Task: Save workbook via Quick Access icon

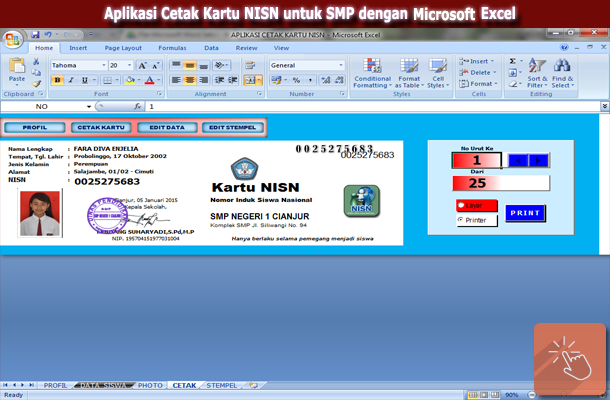Action: [x=35, y=35]
